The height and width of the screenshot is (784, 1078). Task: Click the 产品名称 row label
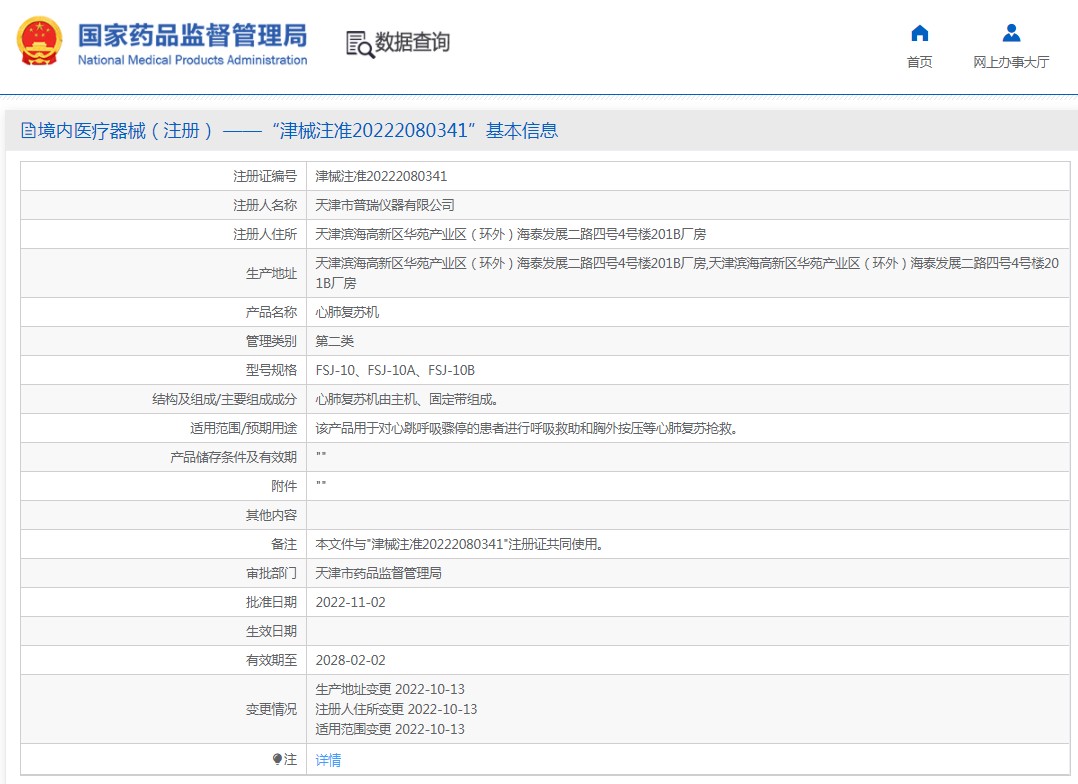pos(271,312)
